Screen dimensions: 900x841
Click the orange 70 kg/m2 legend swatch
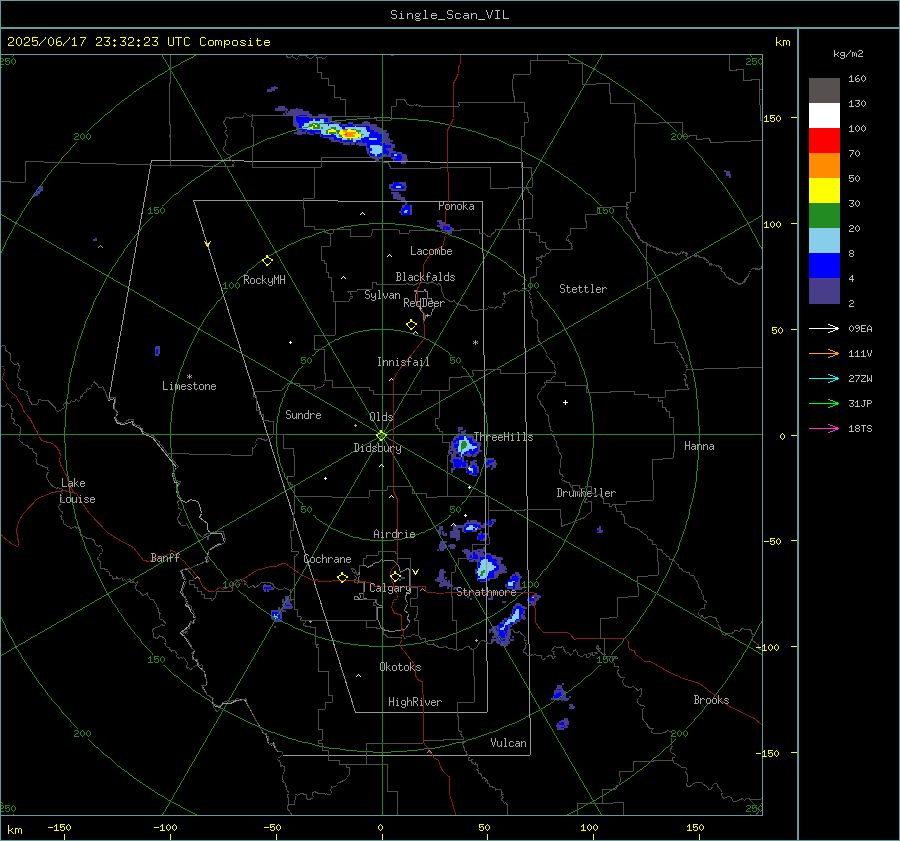point(824,166)
